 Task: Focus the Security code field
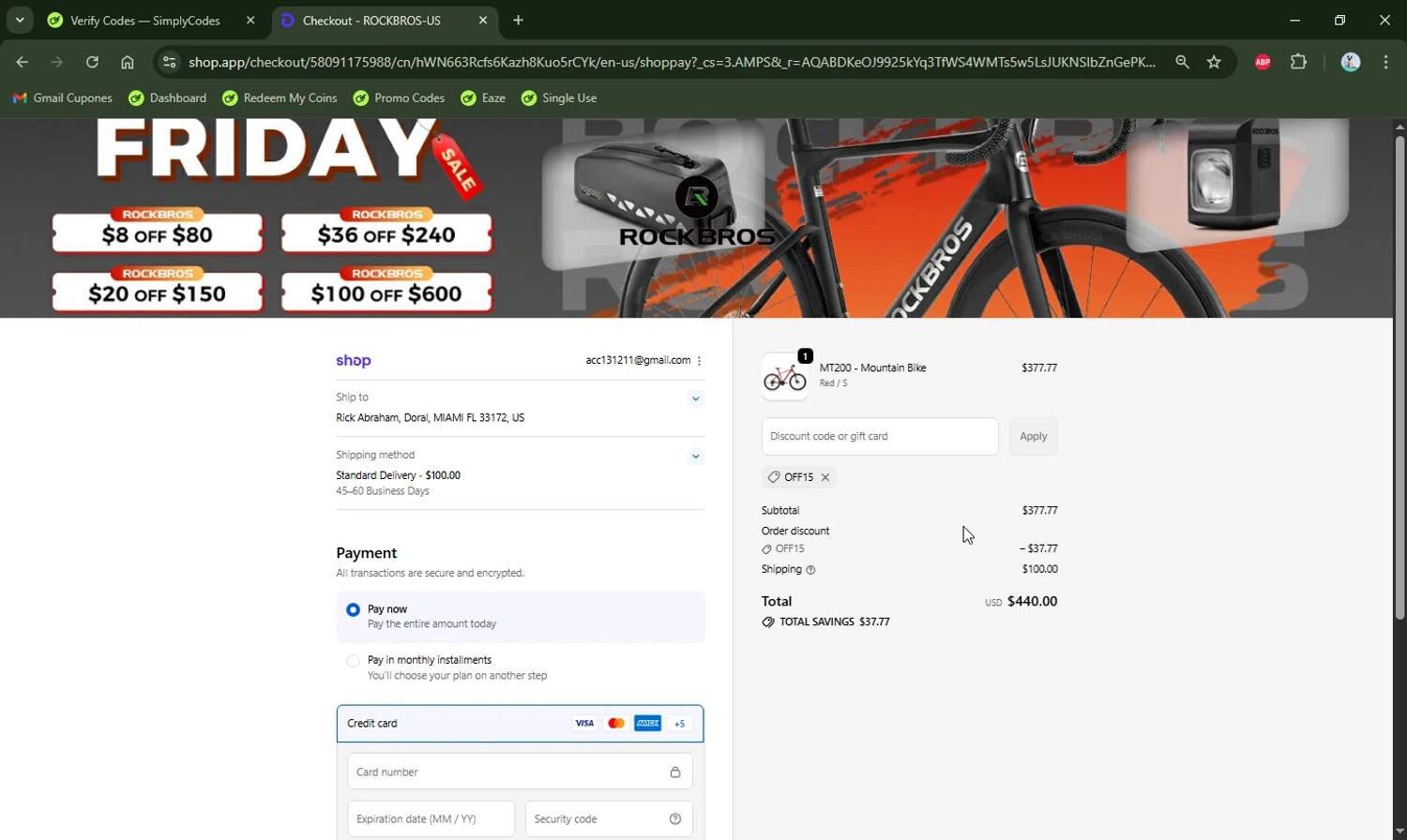click(609, 818)
